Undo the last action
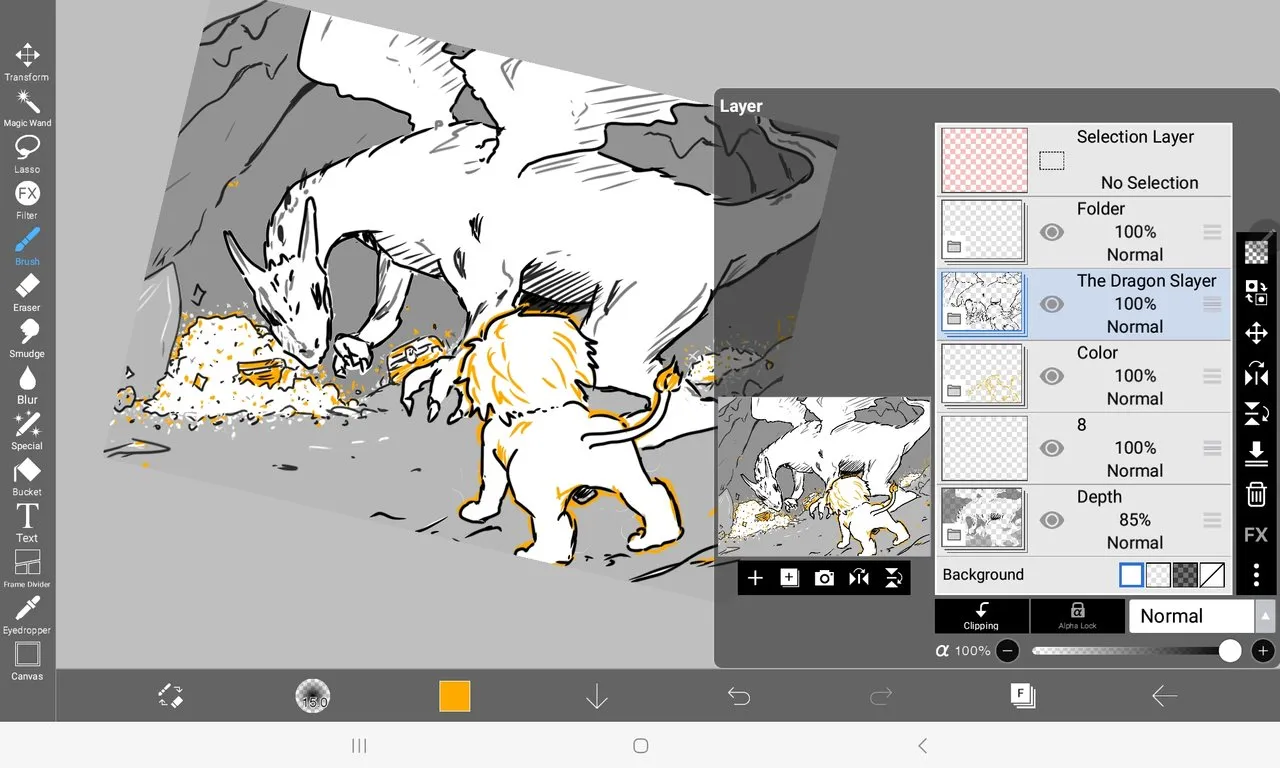The width and height of the screenshot is (1280, 768). point(739,696)
